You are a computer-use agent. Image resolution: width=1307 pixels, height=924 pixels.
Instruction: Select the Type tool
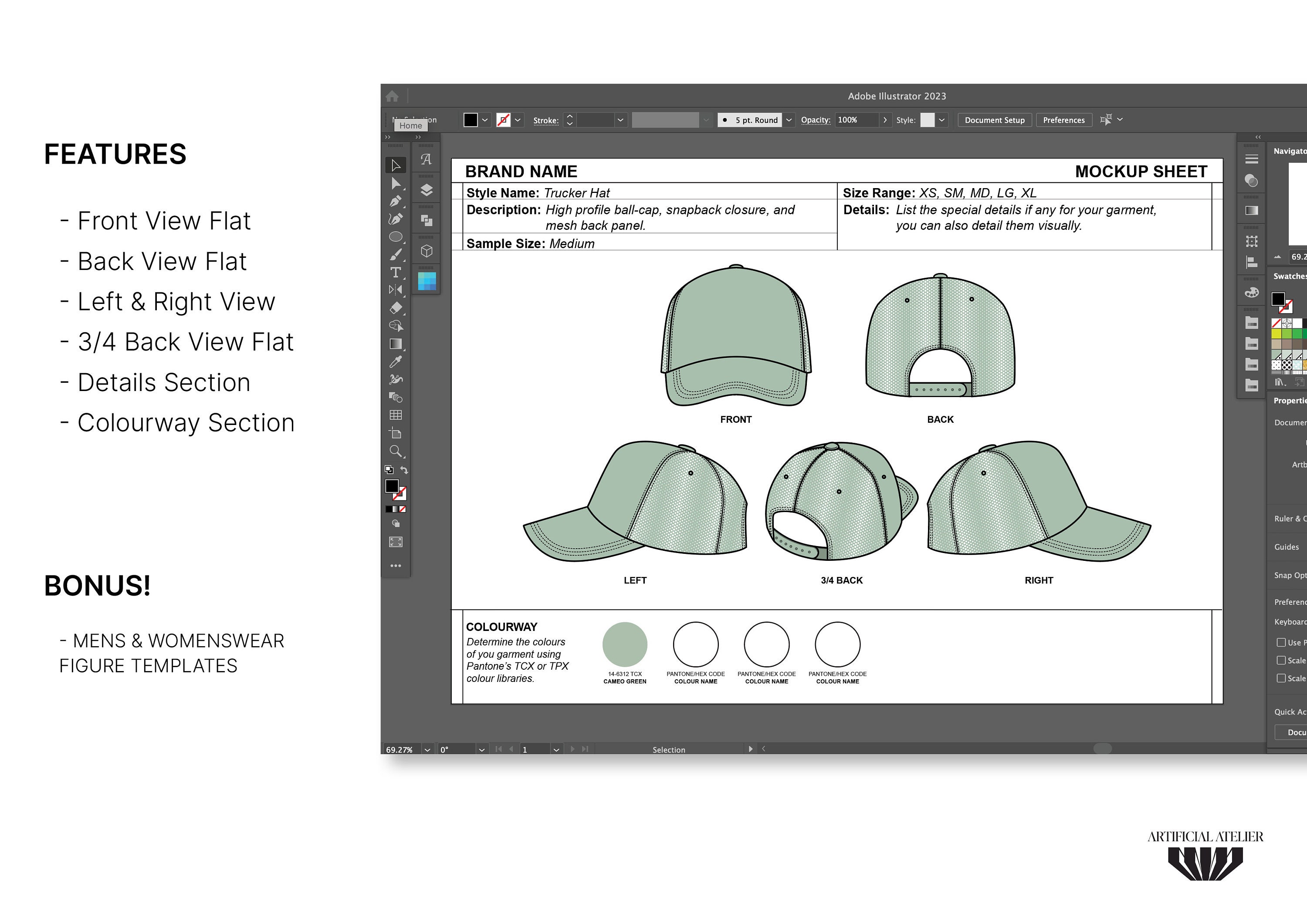(396, 273)
